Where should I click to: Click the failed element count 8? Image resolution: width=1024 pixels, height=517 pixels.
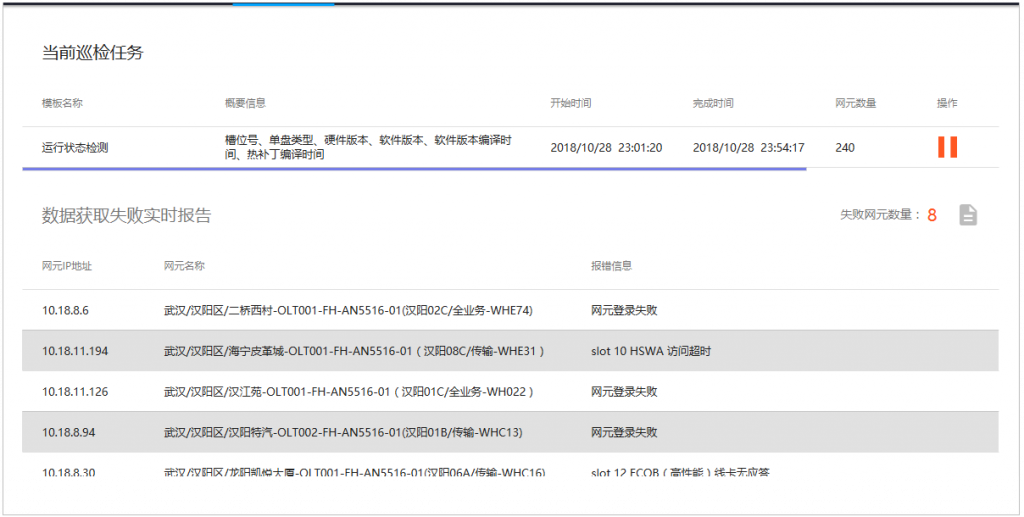[931, 215]
